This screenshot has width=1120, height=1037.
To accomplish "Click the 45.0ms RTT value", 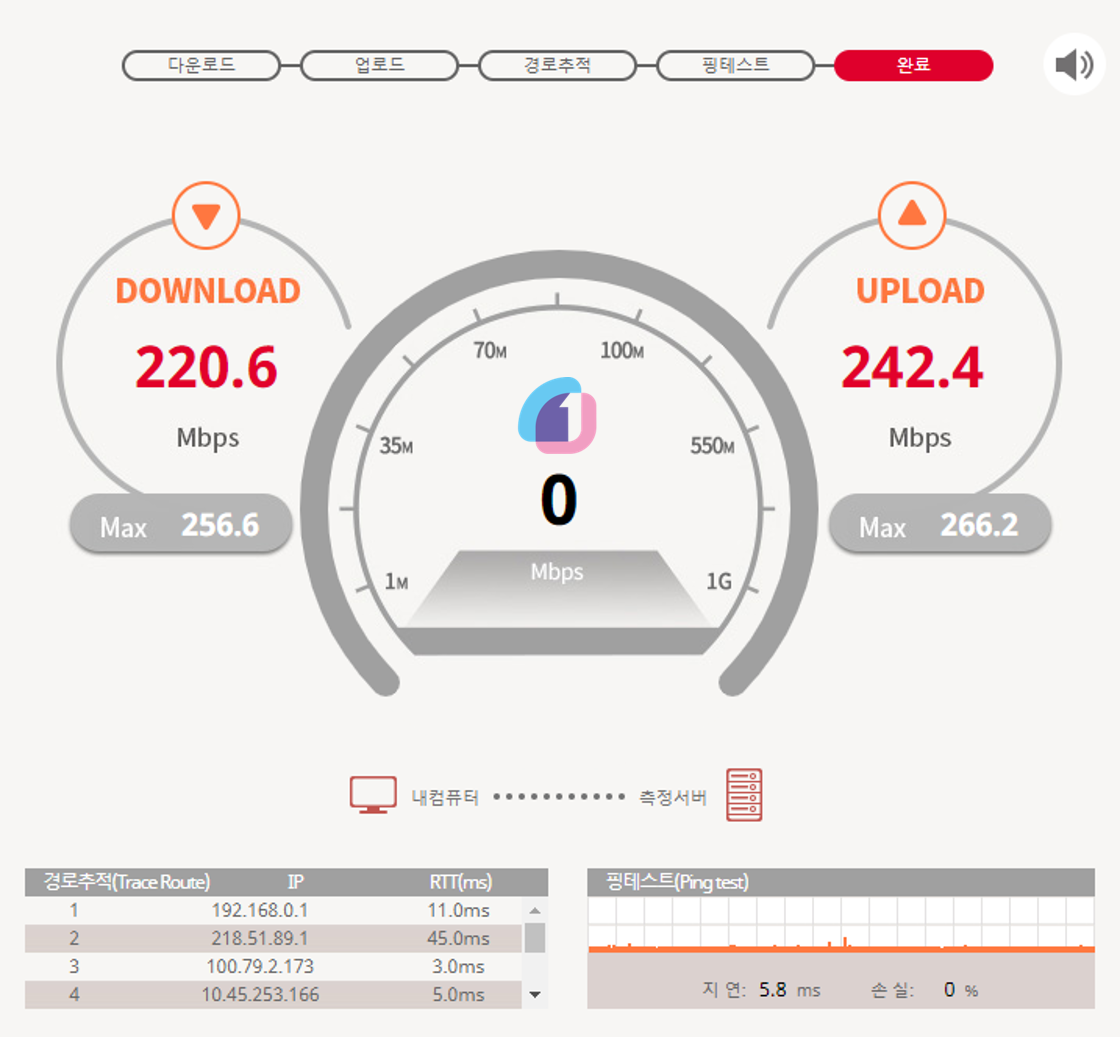I will [459, 938].
